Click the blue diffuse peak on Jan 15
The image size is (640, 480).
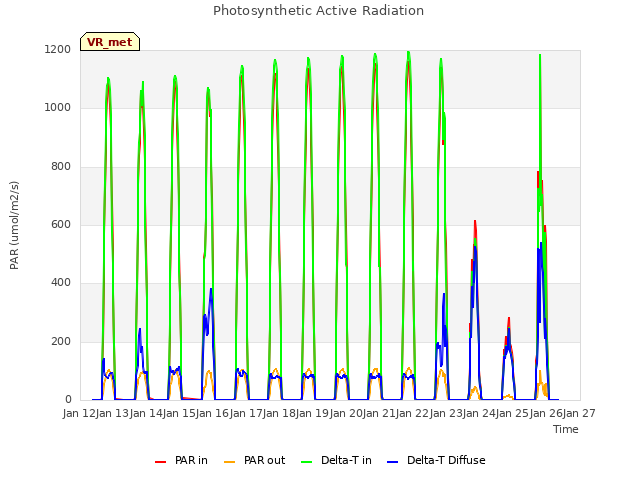[x=211, y=289]
